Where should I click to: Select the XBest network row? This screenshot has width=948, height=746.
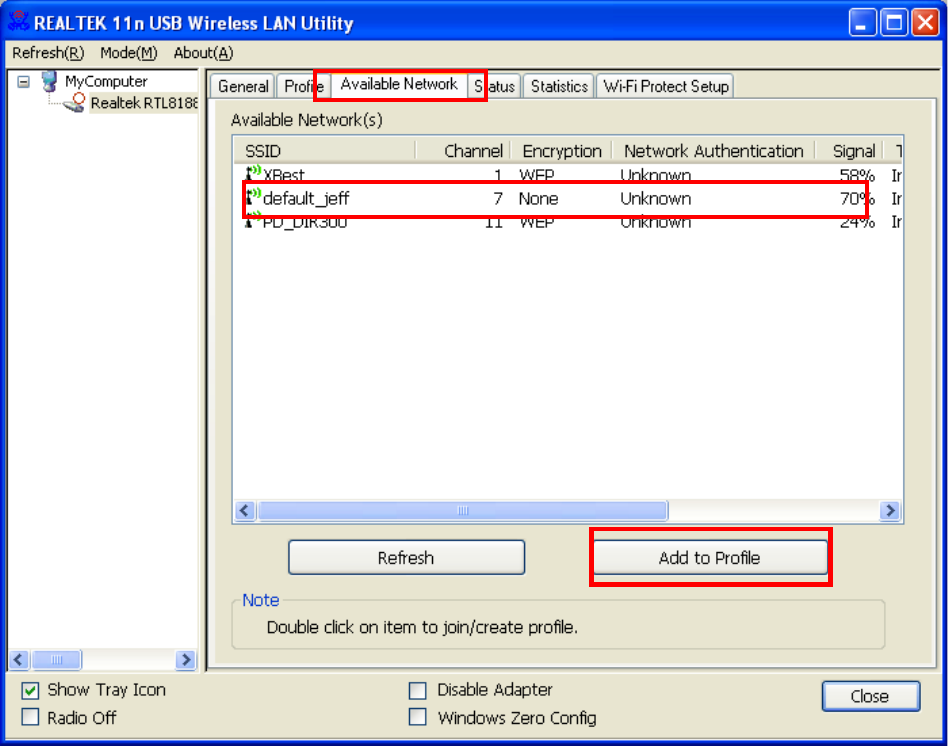pos(567,175)
